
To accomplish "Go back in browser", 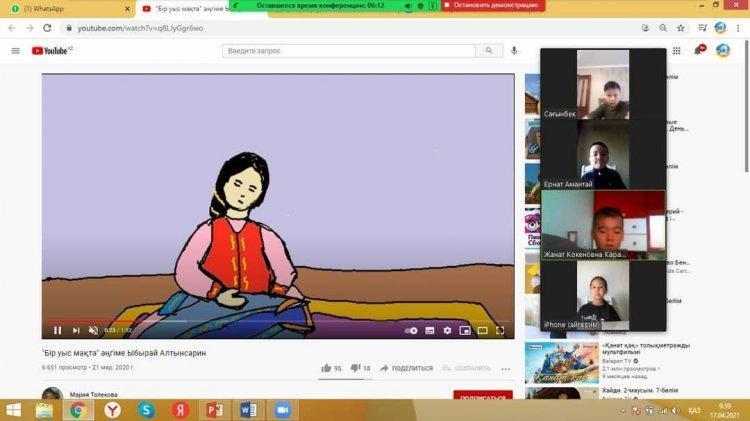I will point(12,28).
